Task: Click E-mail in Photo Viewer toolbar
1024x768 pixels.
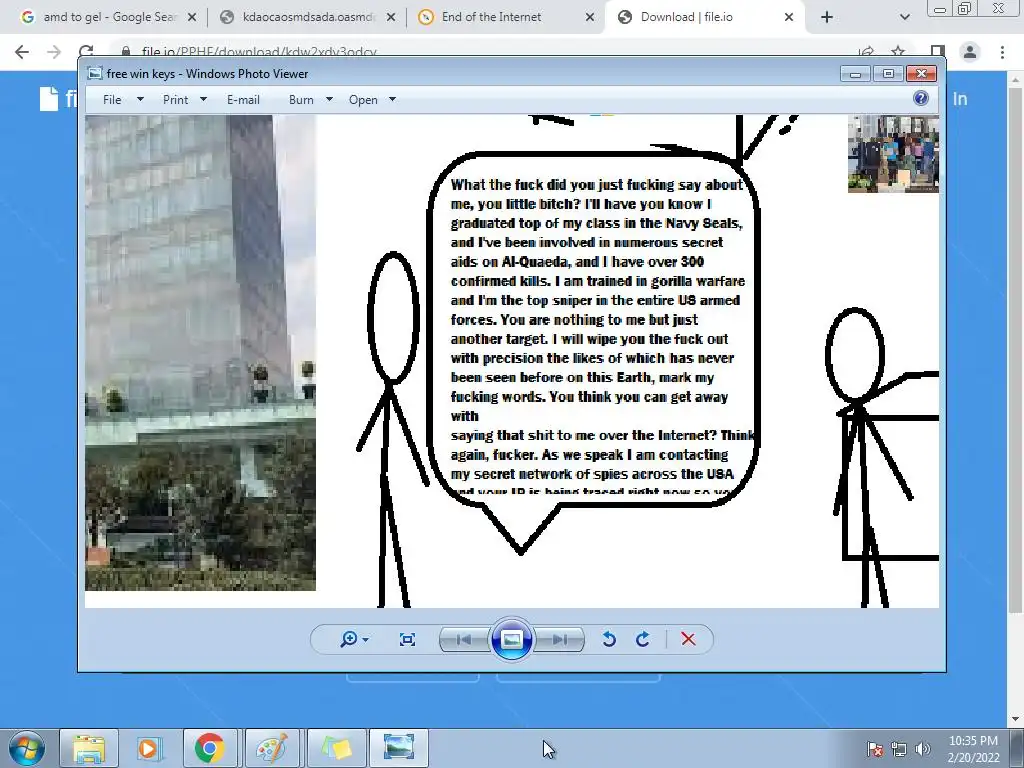Action: pyautogui.click(x=244, y=100)
